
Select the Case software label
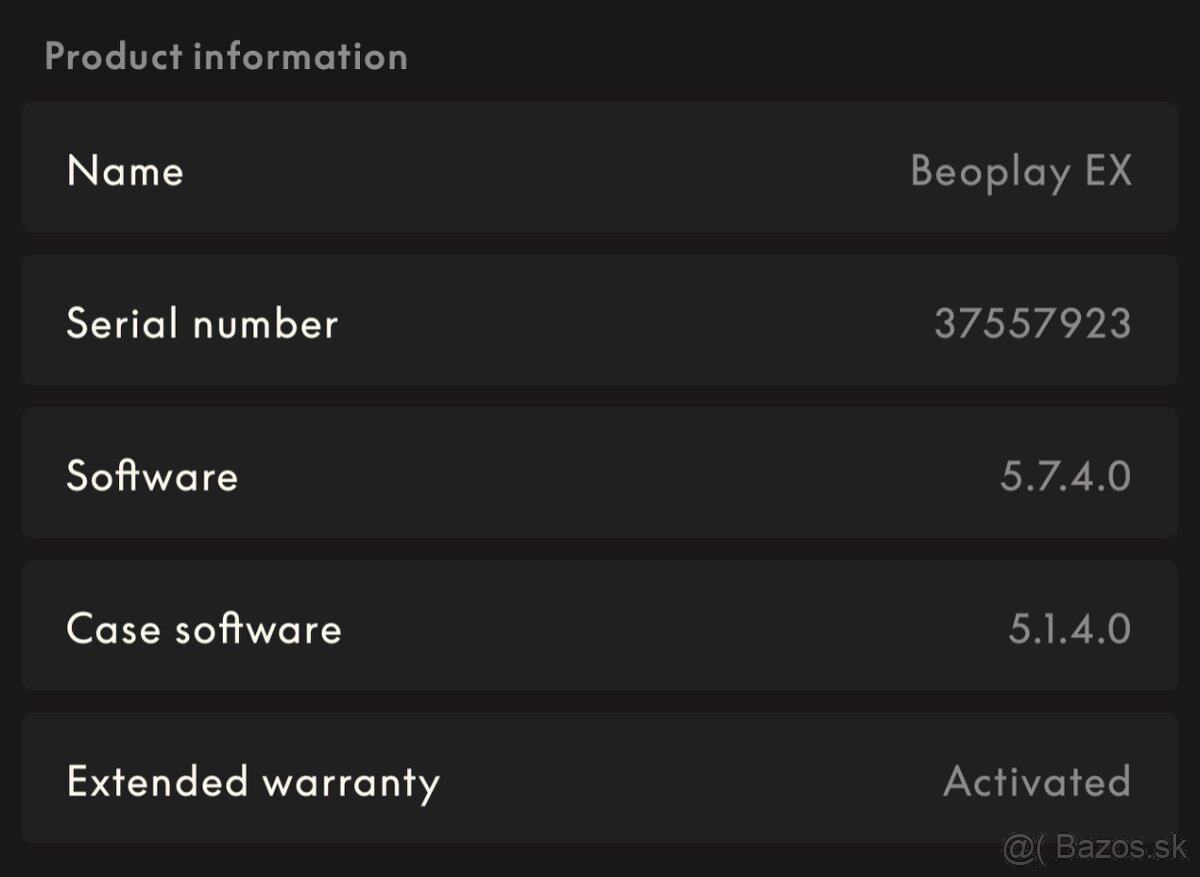click(x=204, y=628)
